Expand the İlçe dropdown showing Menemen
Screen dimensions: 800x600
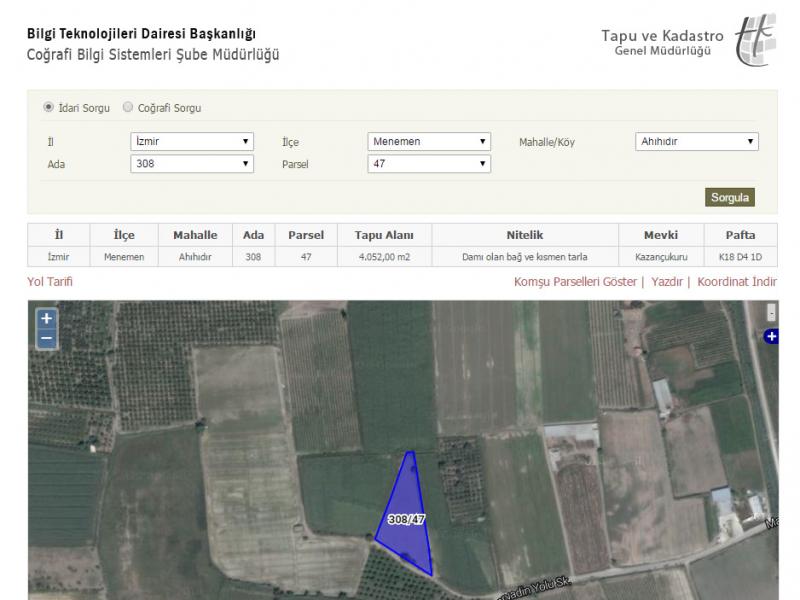429,142
